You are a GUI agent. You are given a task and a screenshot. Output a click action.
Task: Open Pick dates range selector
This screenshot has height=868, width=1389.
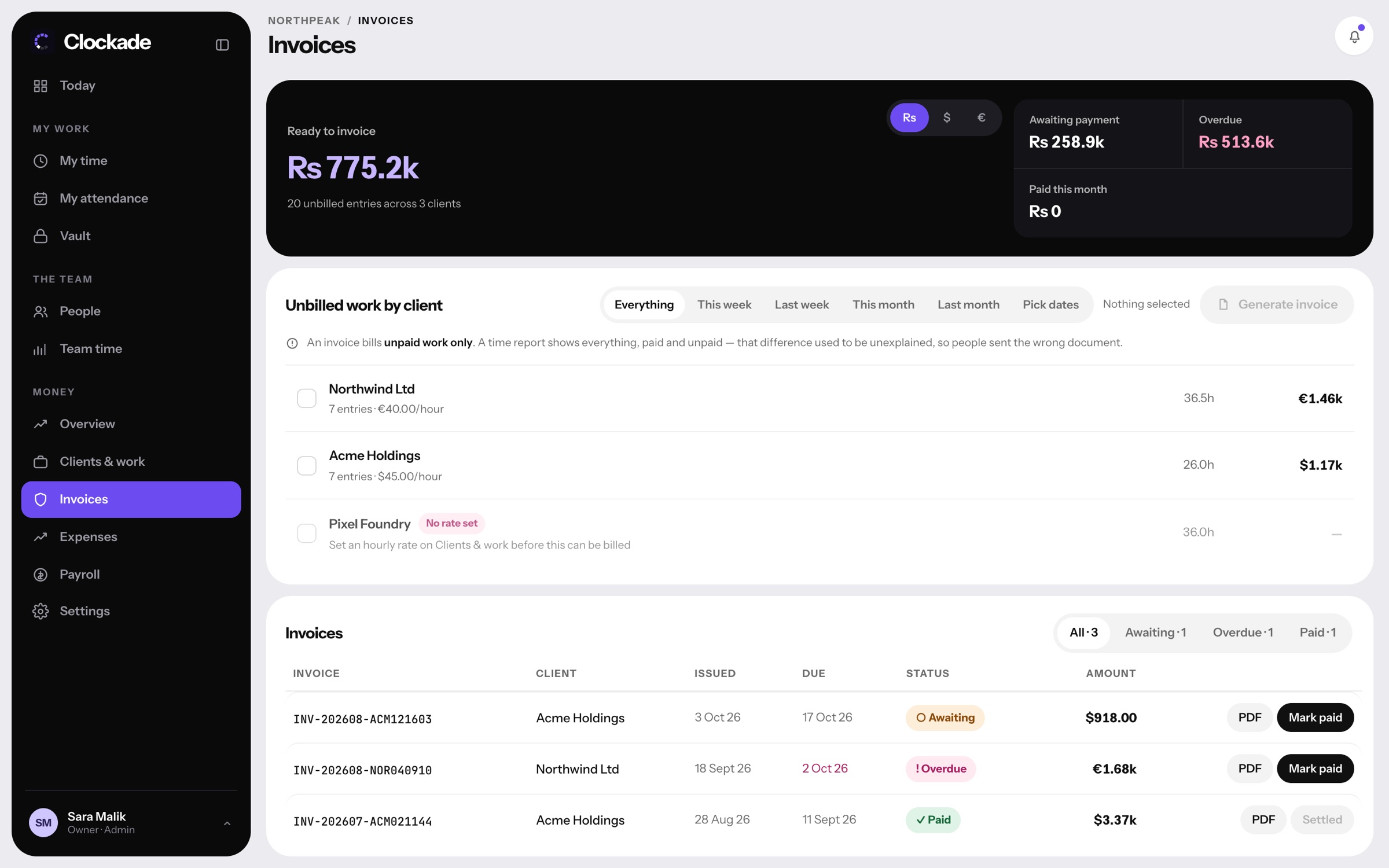point(1050,304)
